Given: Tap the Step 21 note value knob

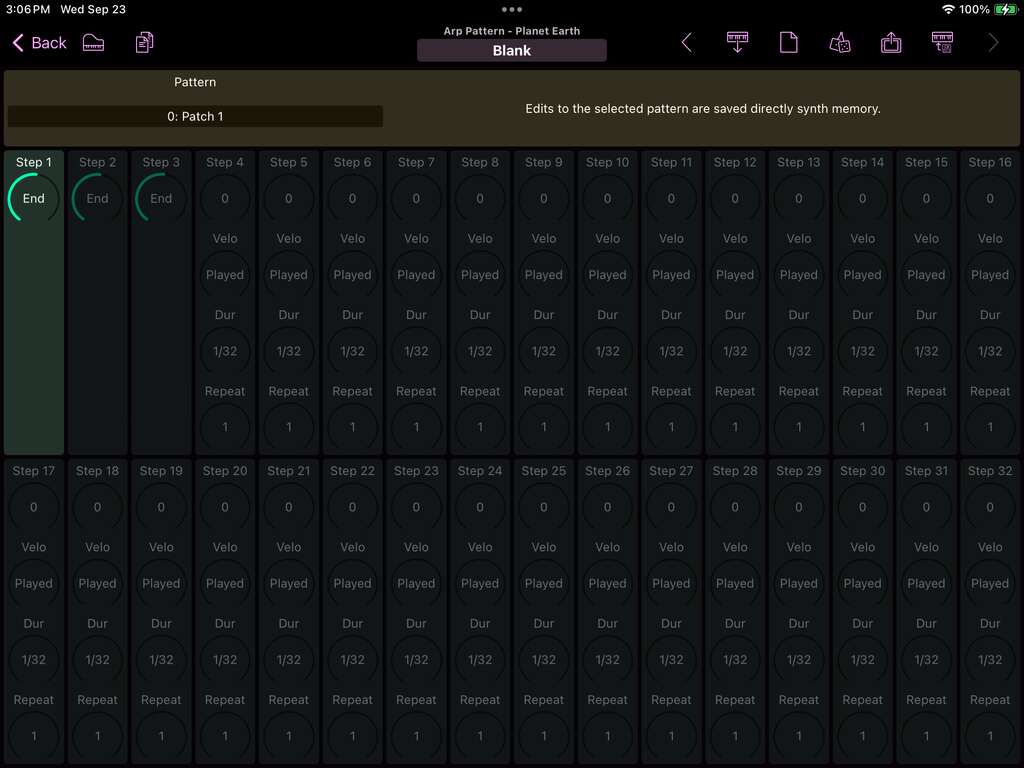Looking at the screenshot, I should click(x=289, y=507).
